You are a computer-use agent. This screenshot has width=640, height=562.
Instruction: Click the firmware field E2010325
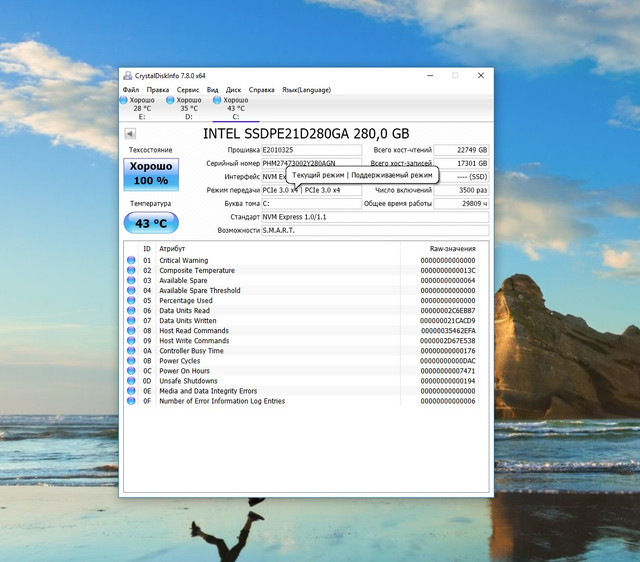click(x=311, y=150)
